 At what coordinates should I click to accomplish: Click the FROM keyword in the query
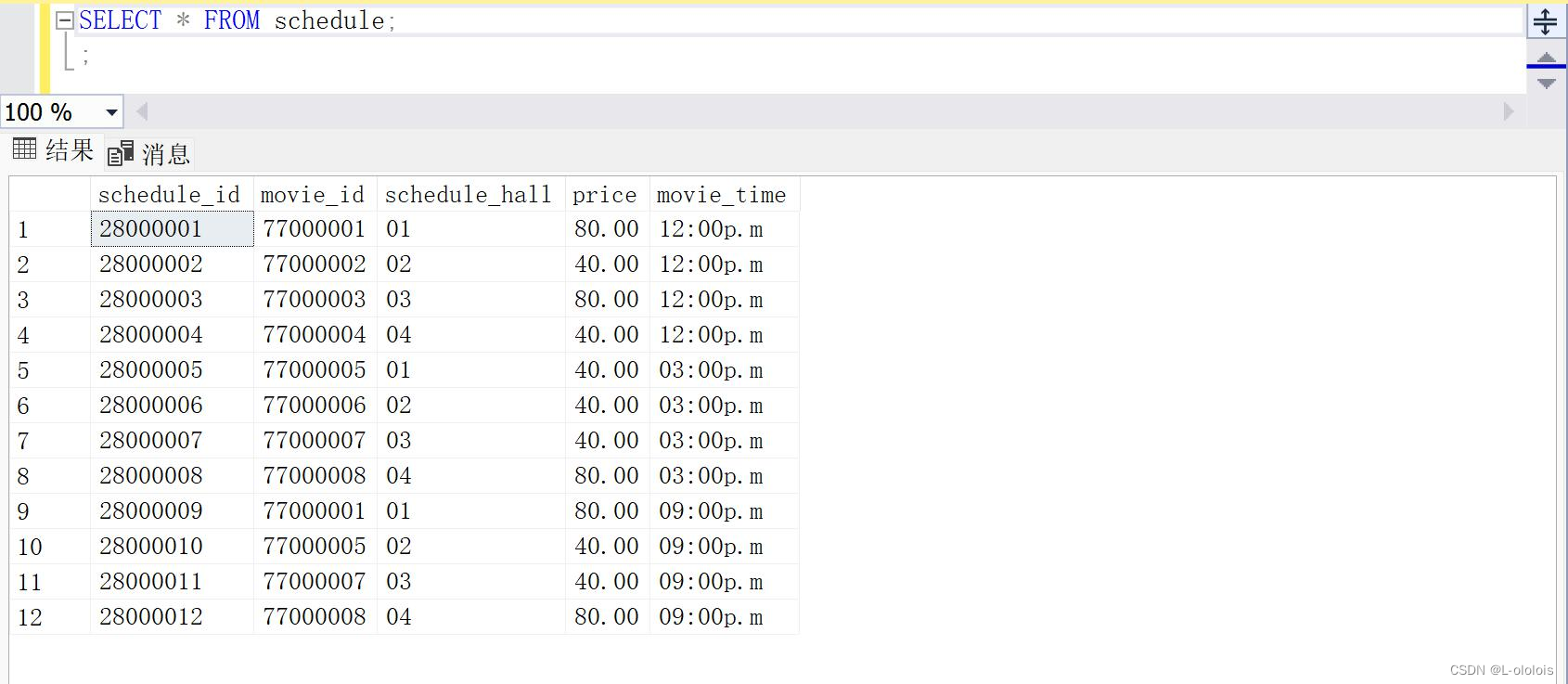coord(232,20)
